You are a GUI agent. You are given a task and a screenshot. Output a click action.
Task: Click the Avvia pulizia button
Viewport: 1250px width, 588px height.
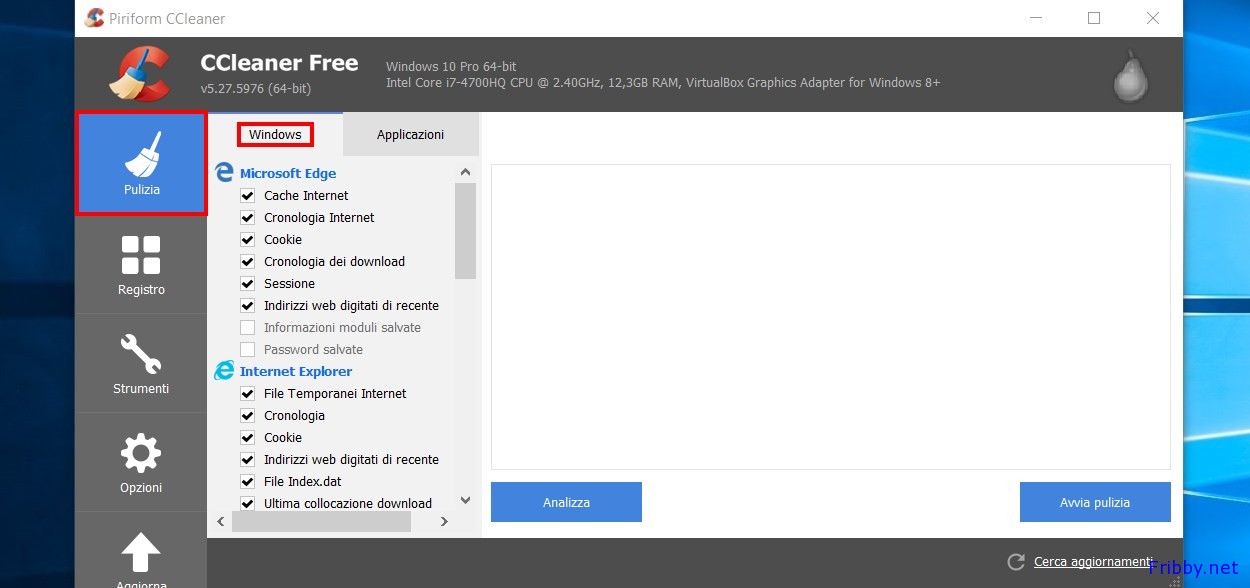point(1095,502)
